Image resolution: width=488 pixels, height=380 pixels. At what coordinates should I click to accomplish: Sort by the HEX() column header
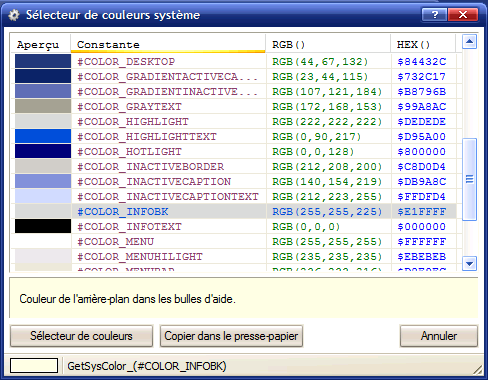[423, 44]
